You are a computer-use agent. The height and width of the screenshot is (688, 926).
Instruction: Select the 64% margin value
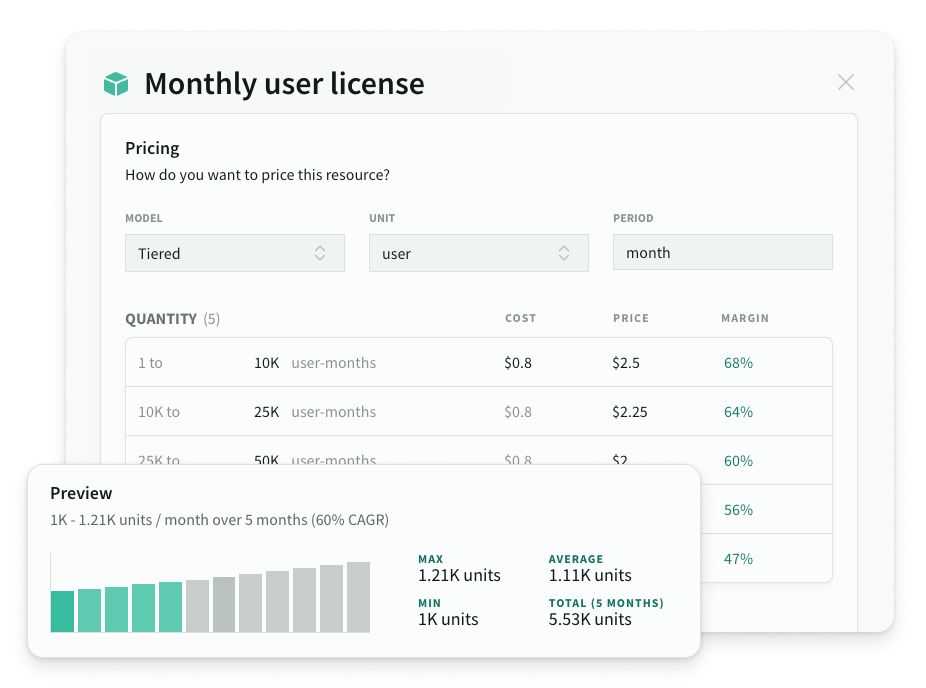738,412
